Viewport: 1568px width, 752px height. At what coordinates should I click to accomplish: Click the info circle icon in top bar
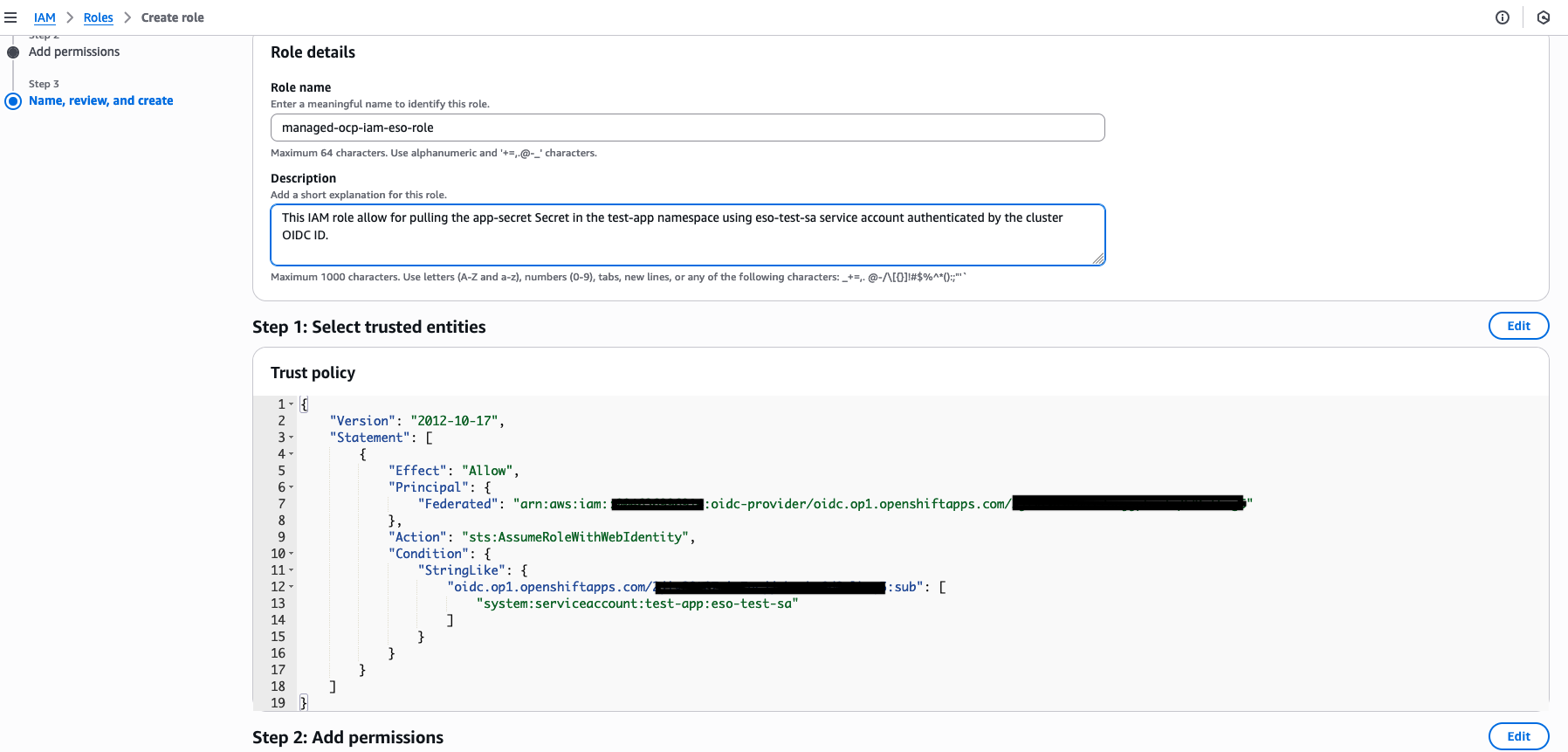click(1503, 17)
